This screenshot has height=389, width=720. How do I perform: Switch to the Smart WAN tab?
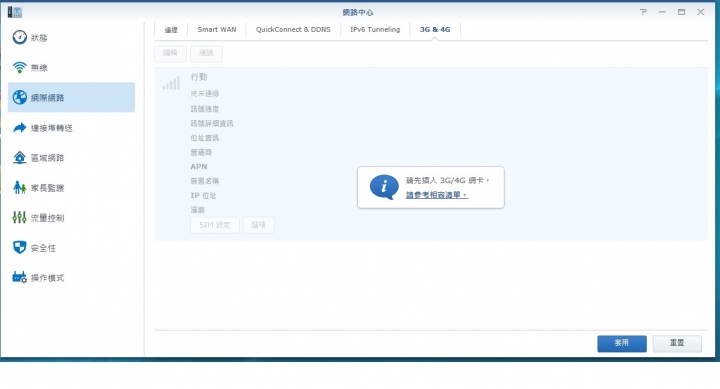(217, 29)
